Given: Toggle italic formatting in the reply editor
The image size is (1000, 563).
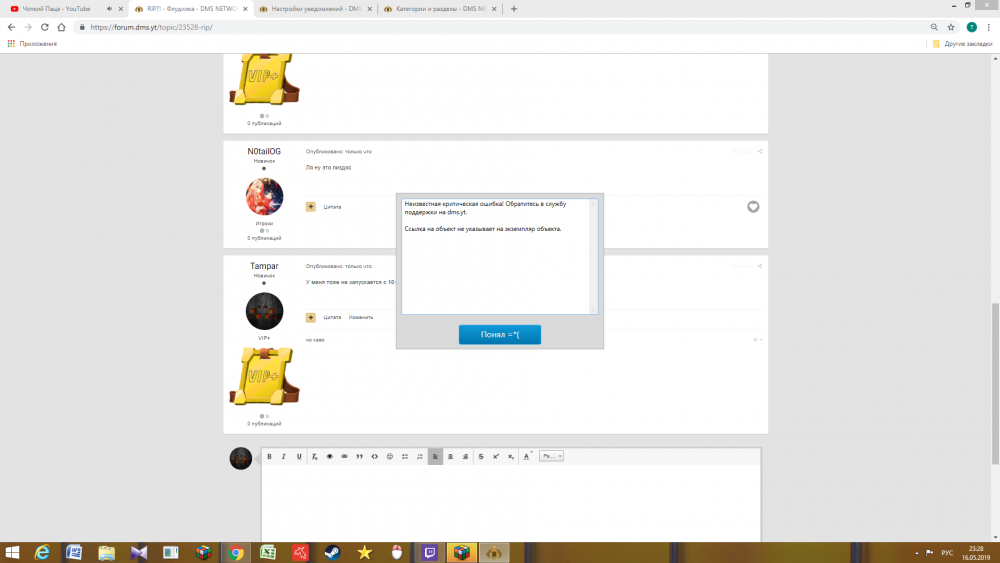Looking at the screenshot, I should click(284, 456).
